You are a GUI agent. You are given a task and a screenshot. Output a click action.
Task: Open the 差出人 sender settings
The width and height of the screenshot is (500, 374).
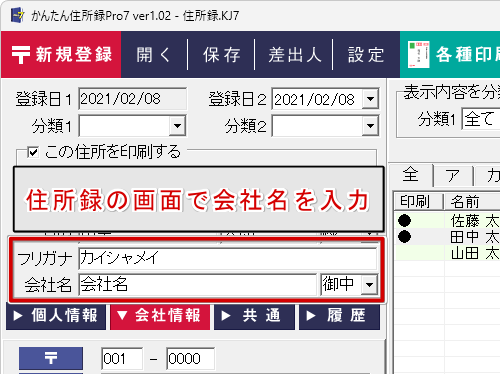tap(294, 55)
